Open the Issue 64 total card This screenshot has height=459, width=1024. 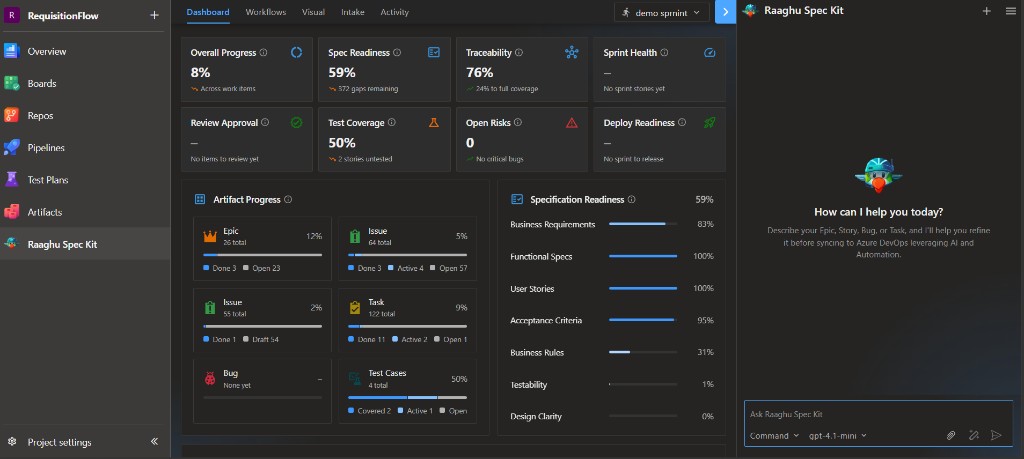click(x=408, y=249)
